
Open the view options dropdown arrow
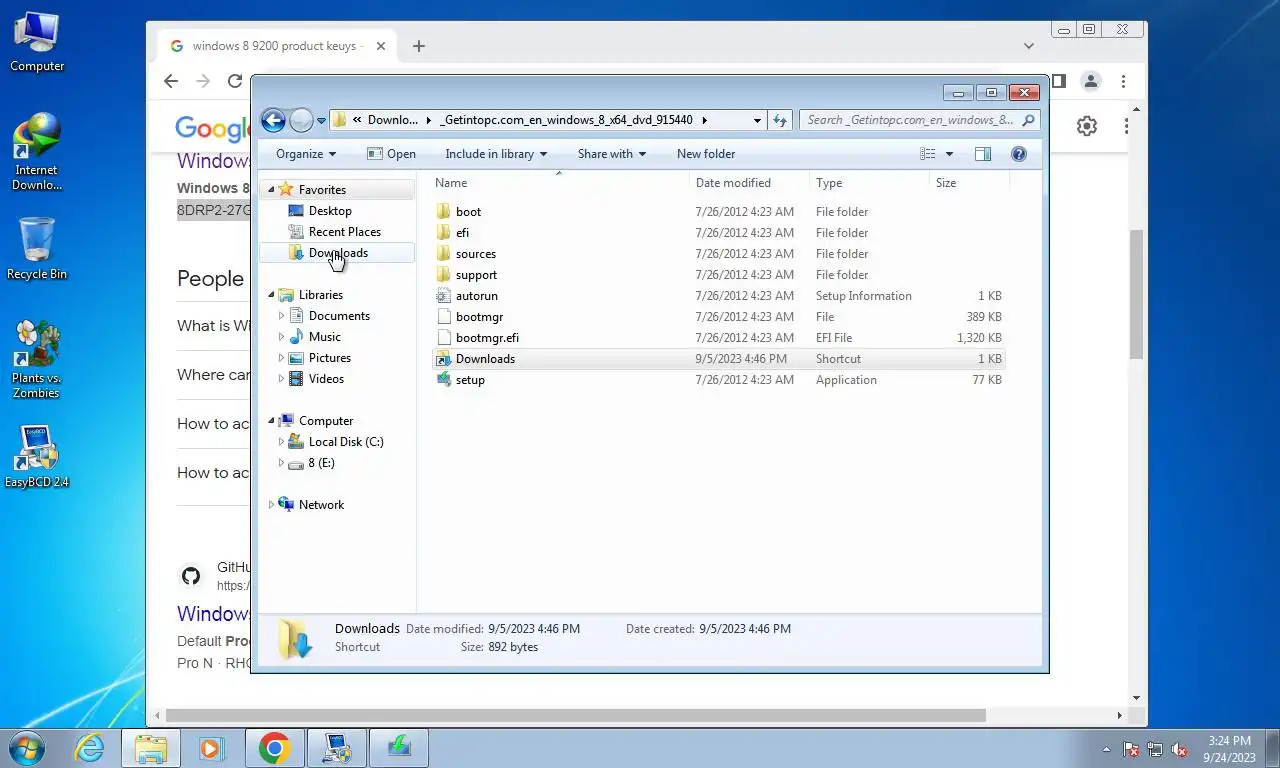(949, 154)
